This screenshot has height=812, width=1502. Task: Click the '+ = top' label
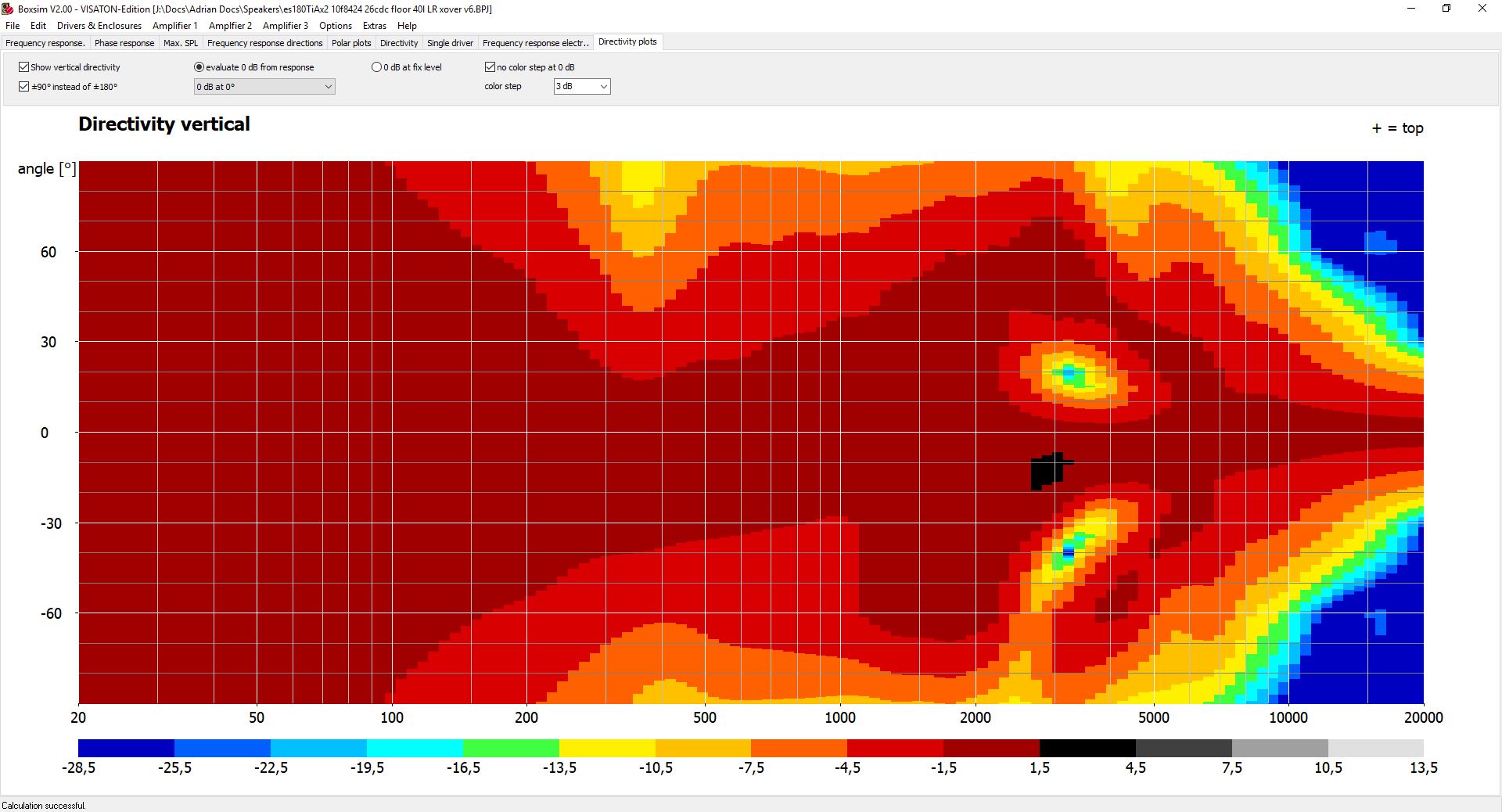[1397, 128]
